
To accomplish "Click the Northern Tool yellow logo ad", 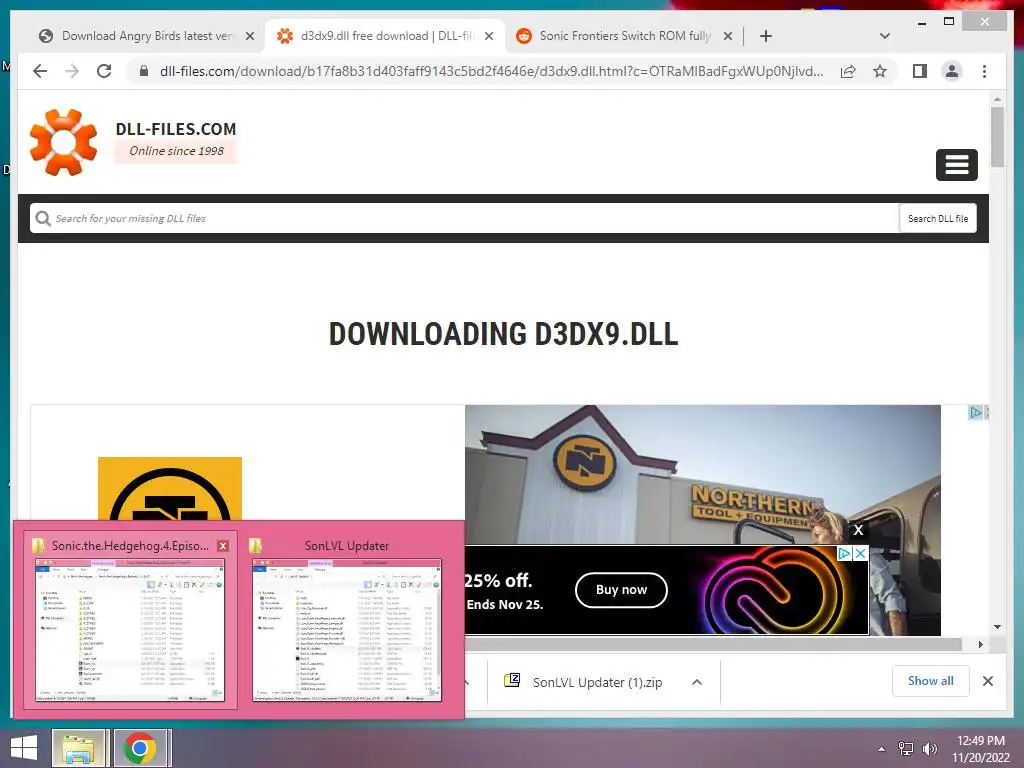I will tap(170, 488).
